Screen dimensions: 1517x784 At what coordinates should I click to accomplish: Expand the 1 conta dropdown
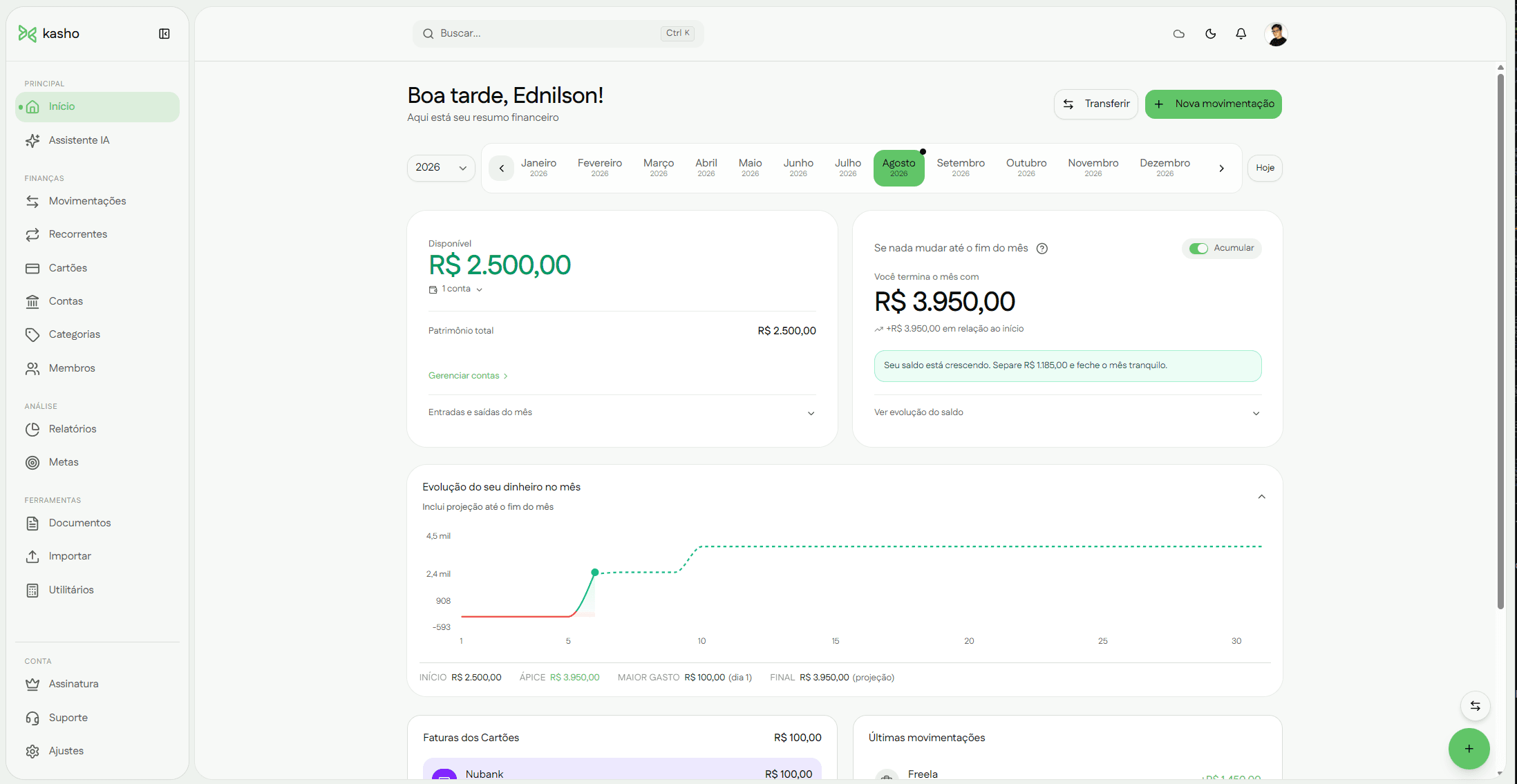point(455,289)
